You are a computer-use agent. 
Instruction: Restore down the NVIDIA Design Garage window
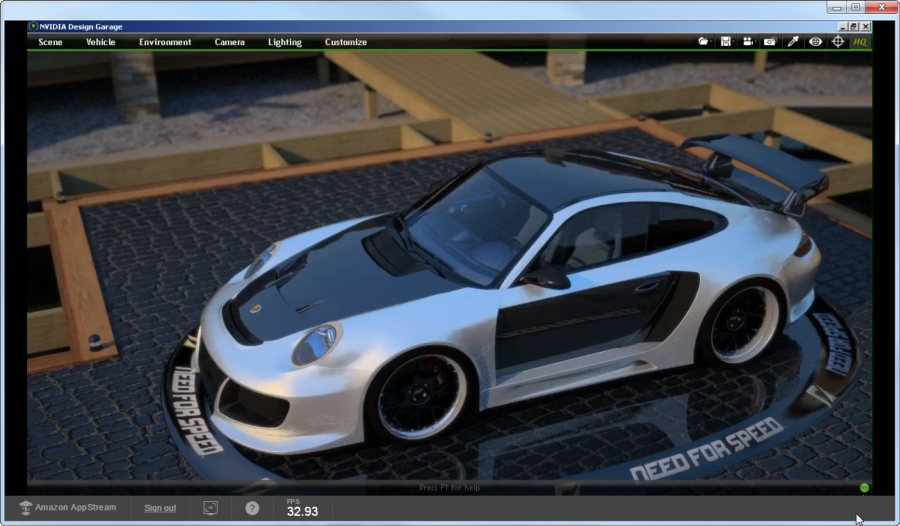point(855,27)
